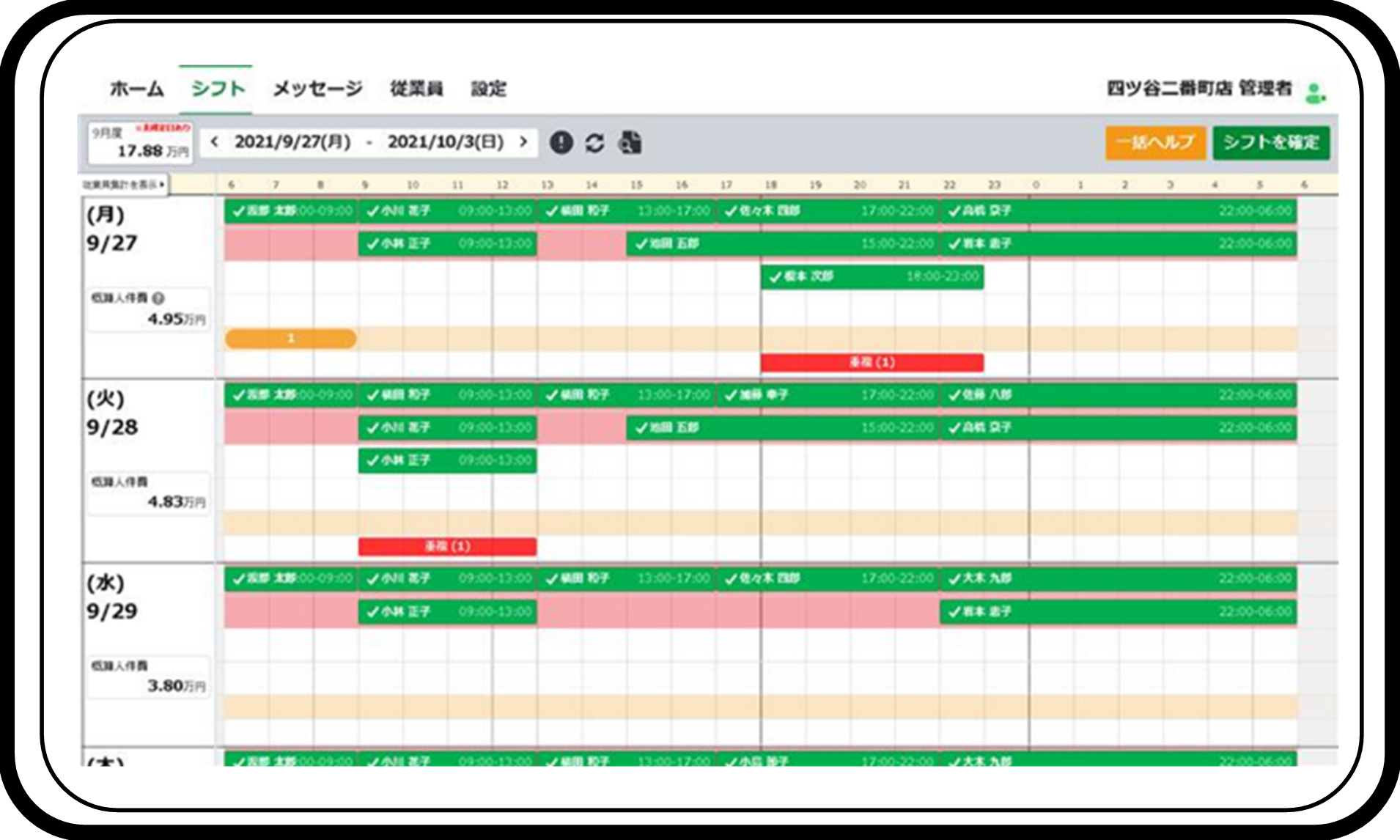Click the document search icon in toolbar
This screenshot has width=1400, height=840.
click(630, 142)
